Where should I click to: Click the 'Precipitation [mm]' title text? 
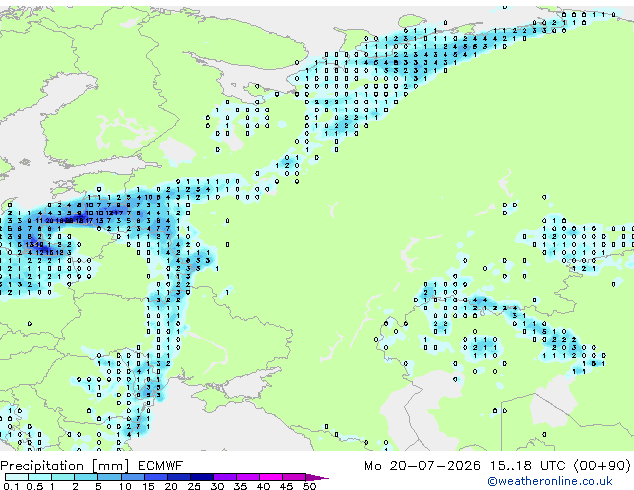(65, 466)
